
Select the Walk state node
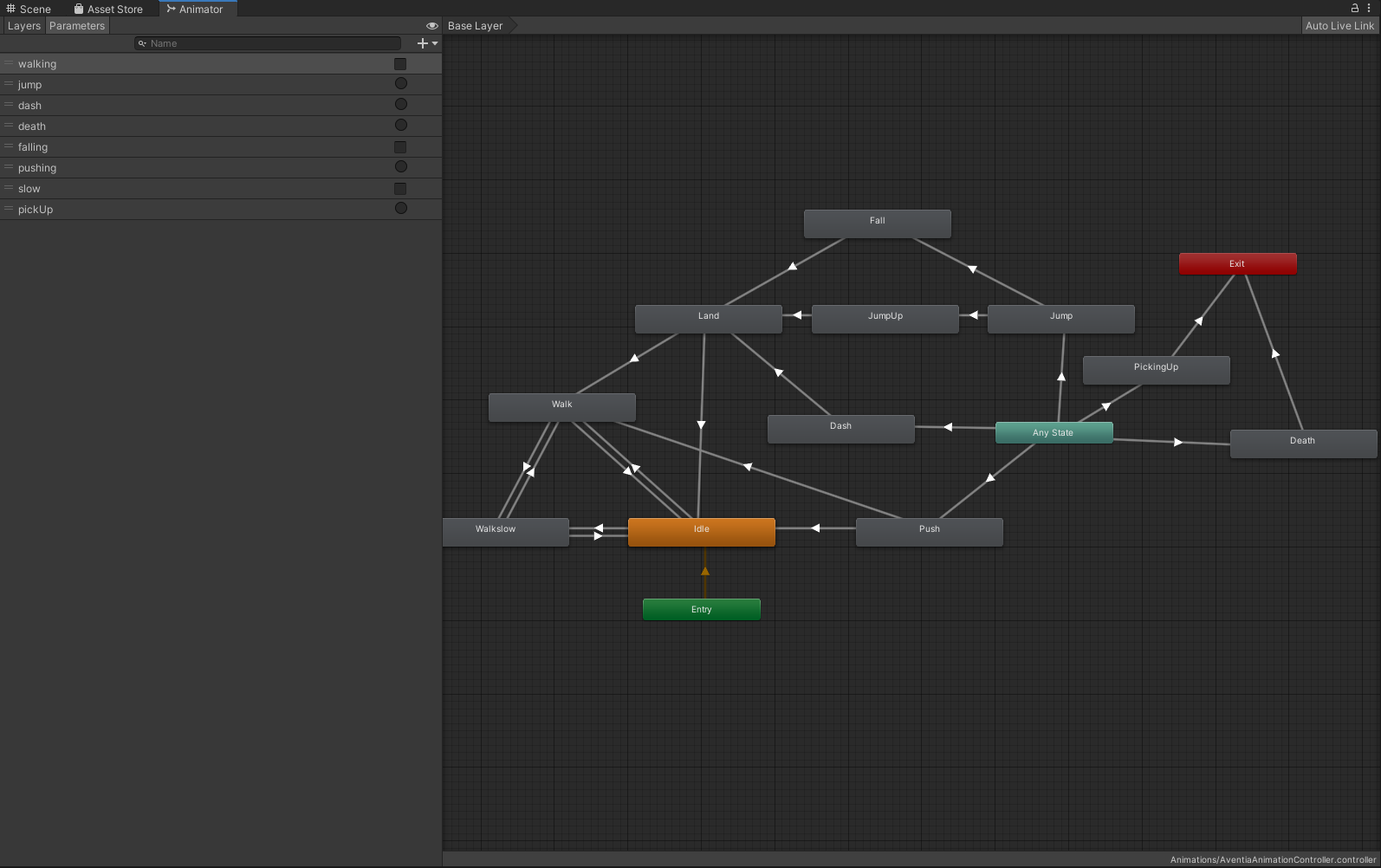coord(562,407)
